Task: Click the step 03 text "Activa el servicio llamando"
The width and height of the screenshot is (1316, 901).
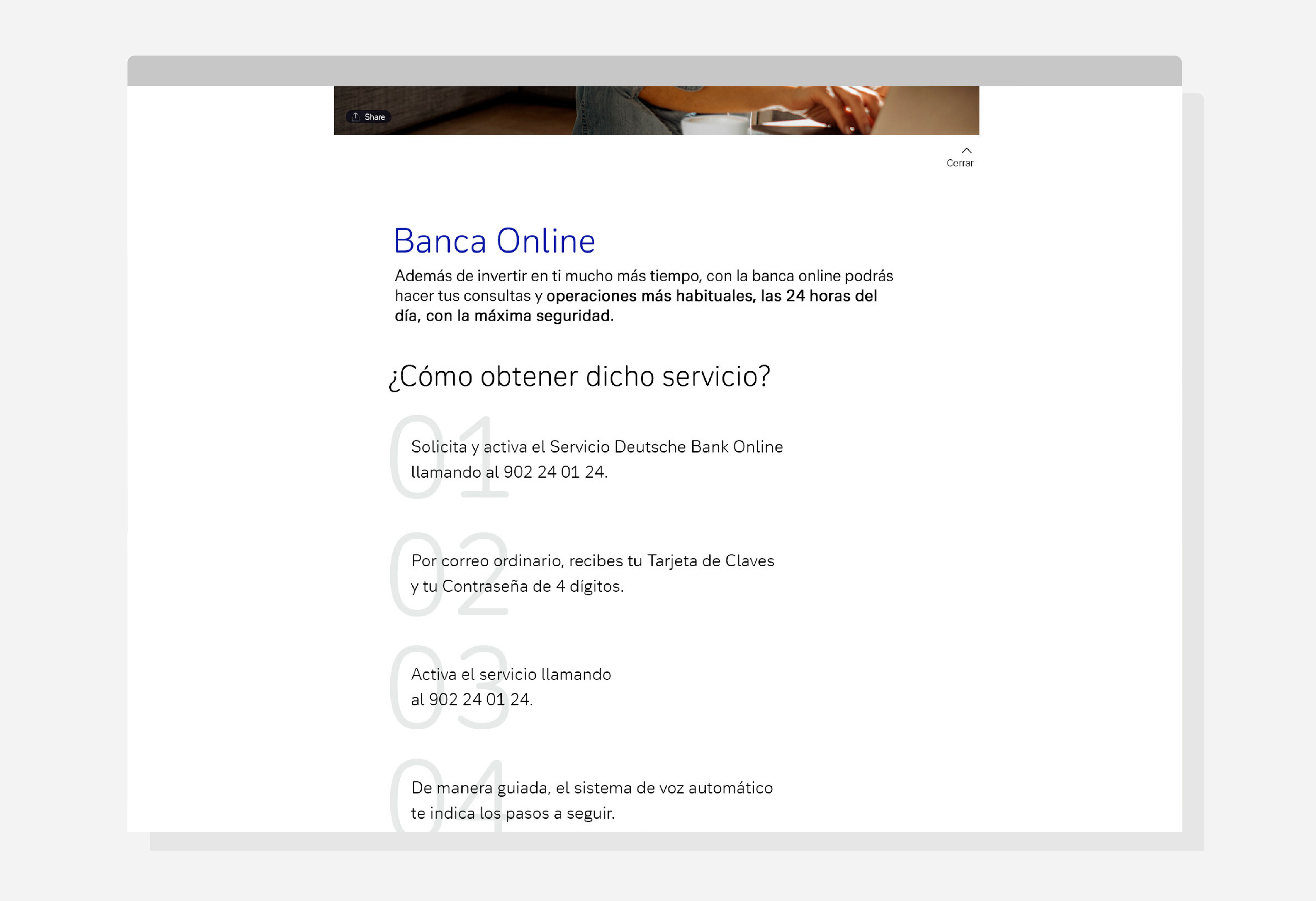Action: tap(511, 675)
